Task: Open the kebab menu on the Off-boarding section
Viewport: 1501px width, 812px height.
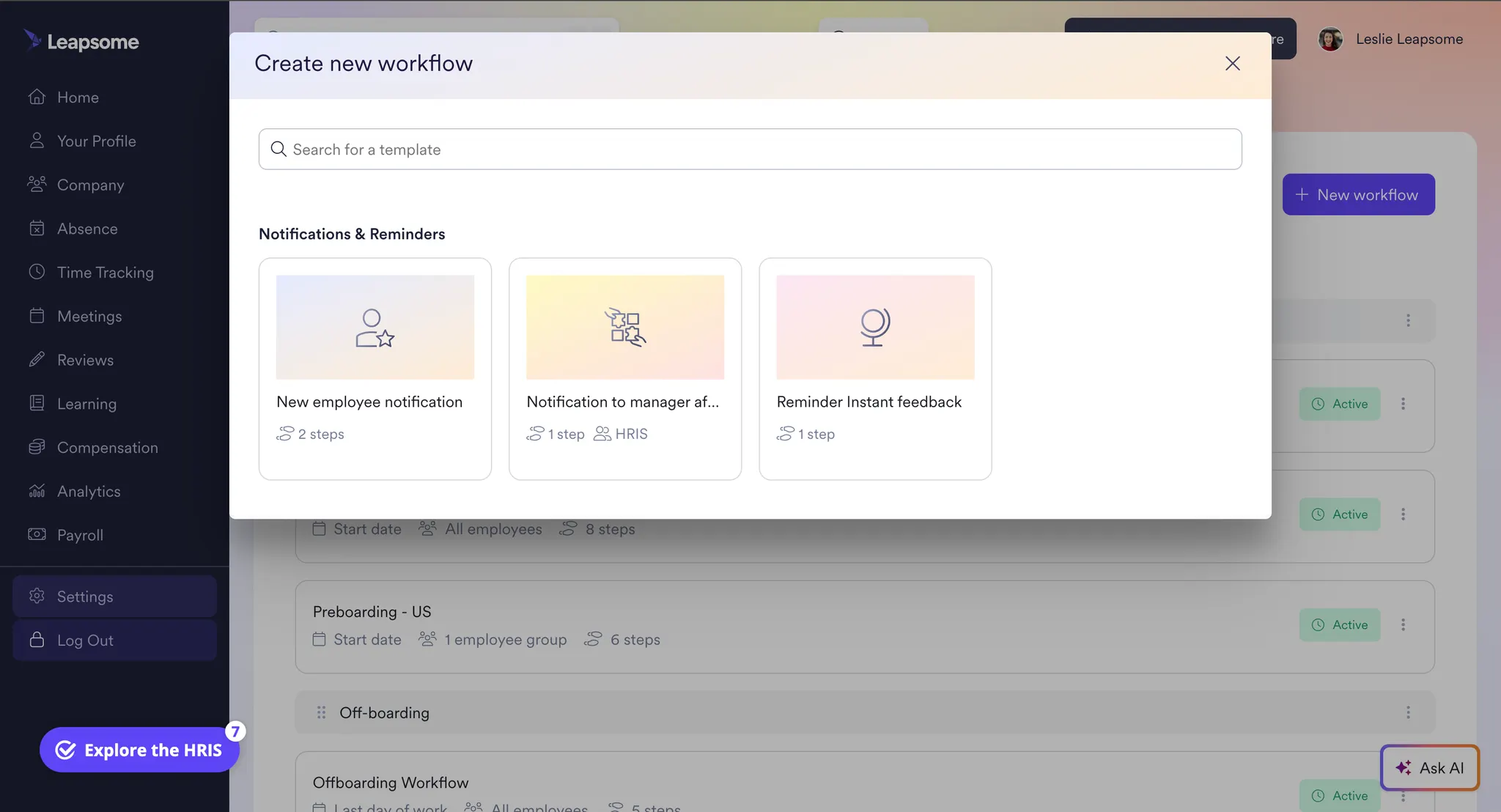Action: point(1408,712)
